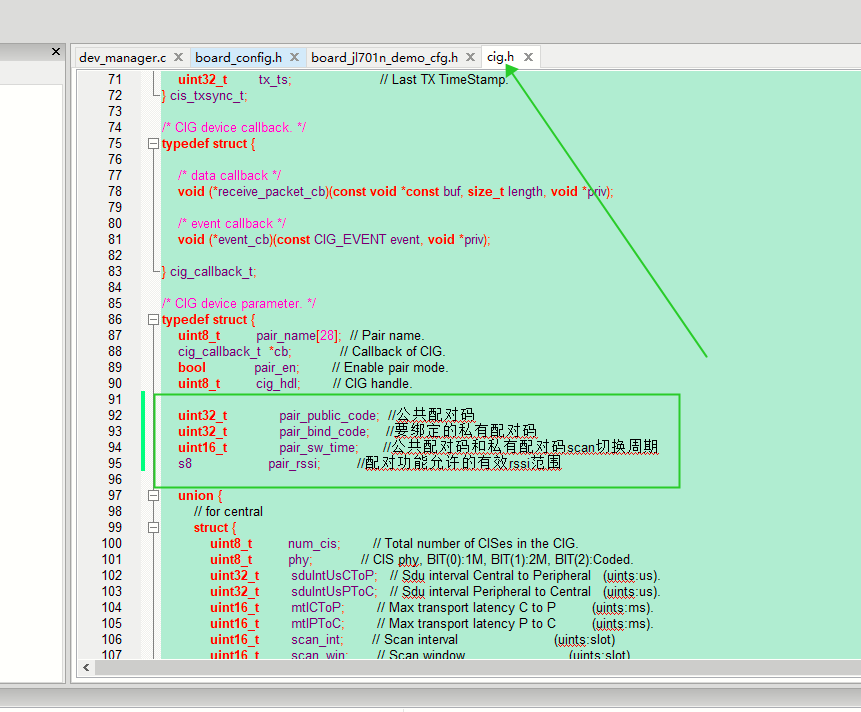Viewport: 861px width, 712px height.
Task: Click the cig_hdl member
Action: [278, 384]
